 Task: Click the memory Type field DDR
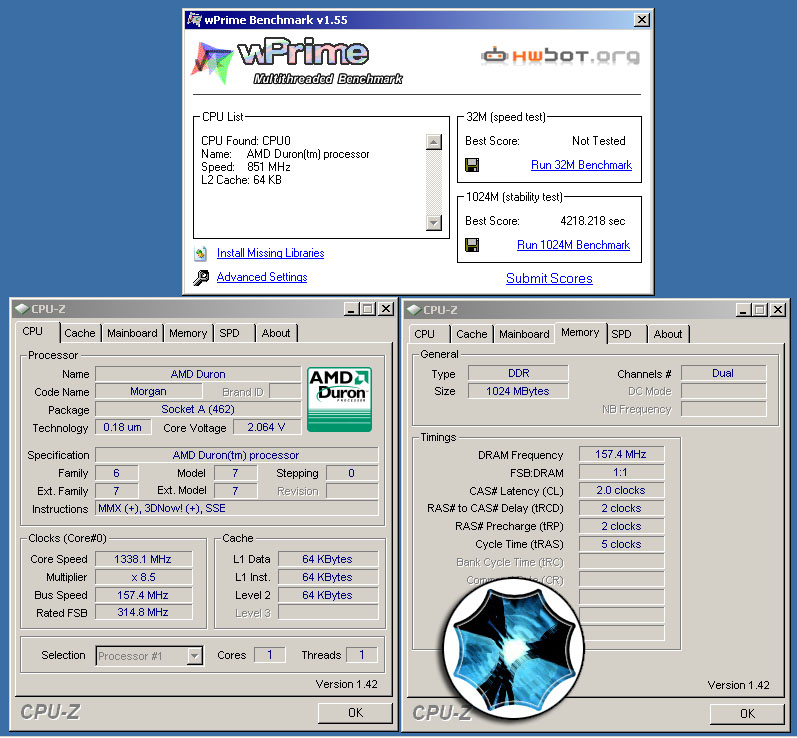pyautogui.click(x=518, y=374)
